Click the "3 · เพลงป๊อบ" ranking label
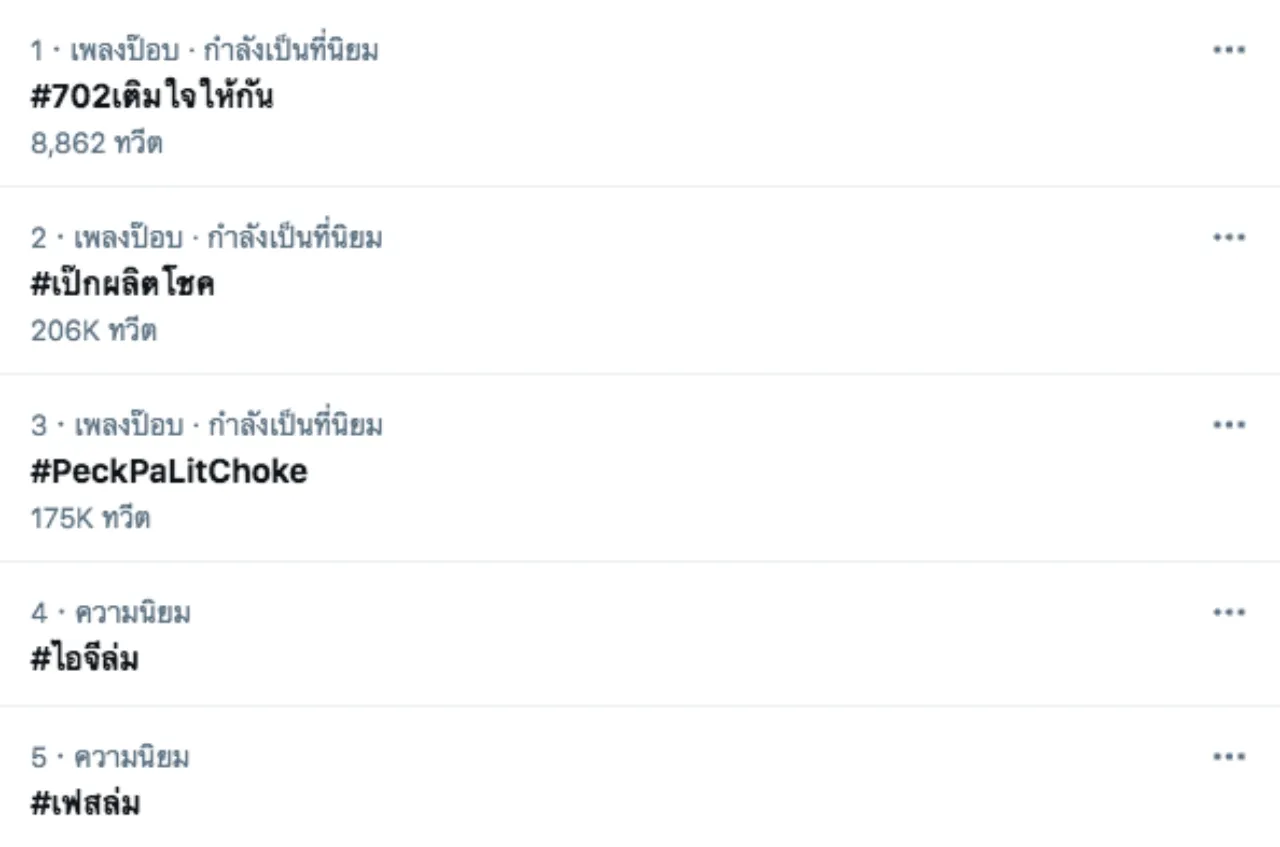 107,425
